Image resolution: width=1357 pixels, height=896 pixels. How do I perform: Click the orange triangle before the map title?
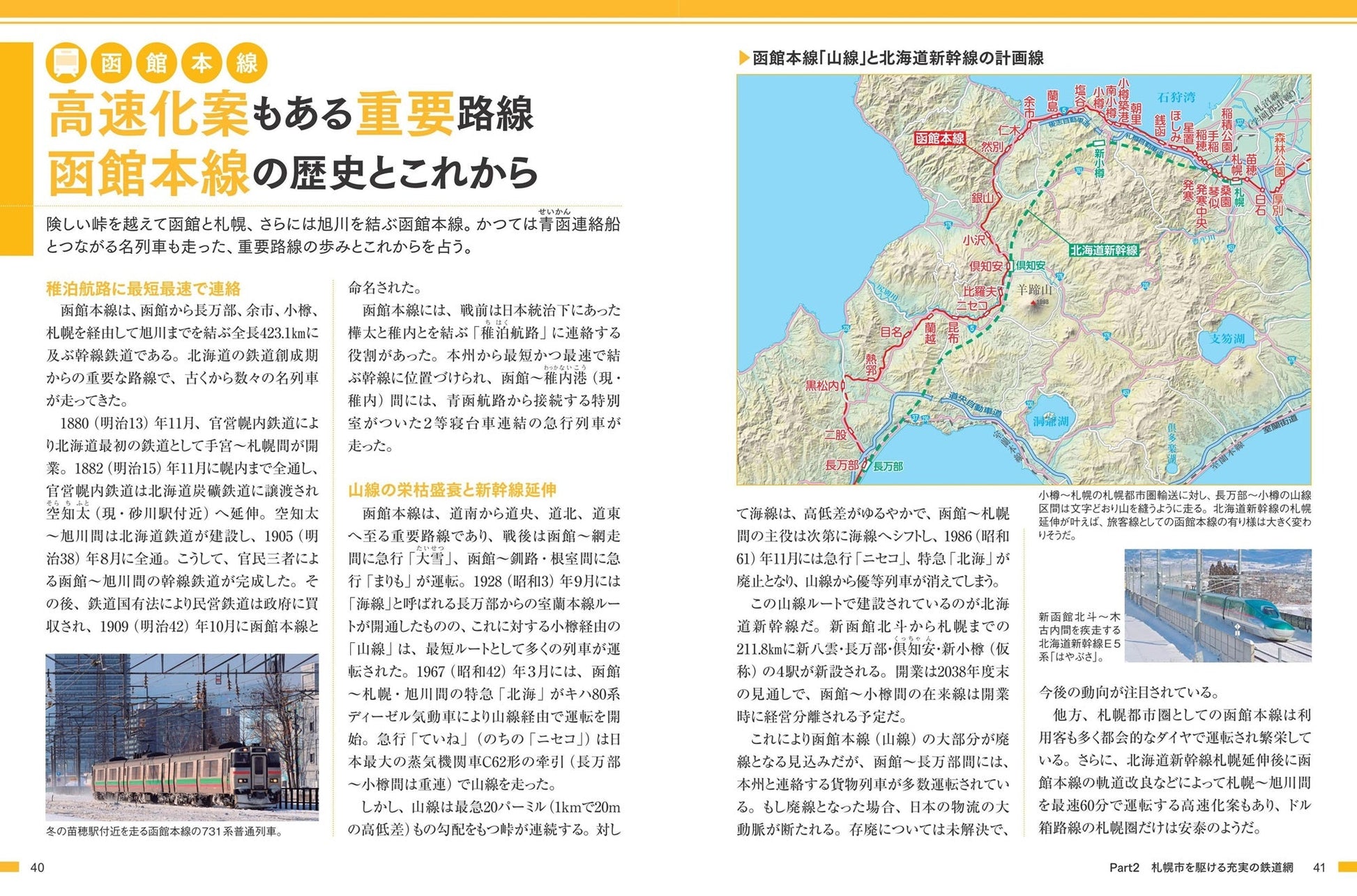[x=743, y=58]
